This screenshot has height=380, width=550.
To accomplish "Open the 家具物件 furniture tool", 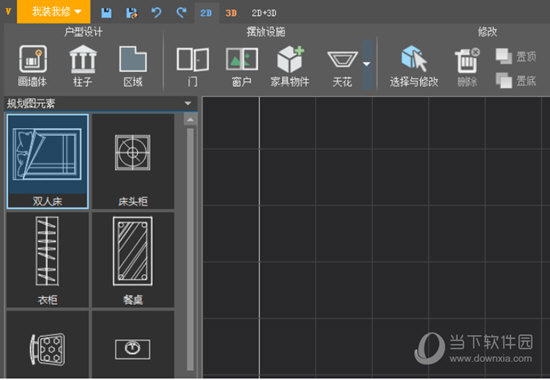I will point(290,67).
